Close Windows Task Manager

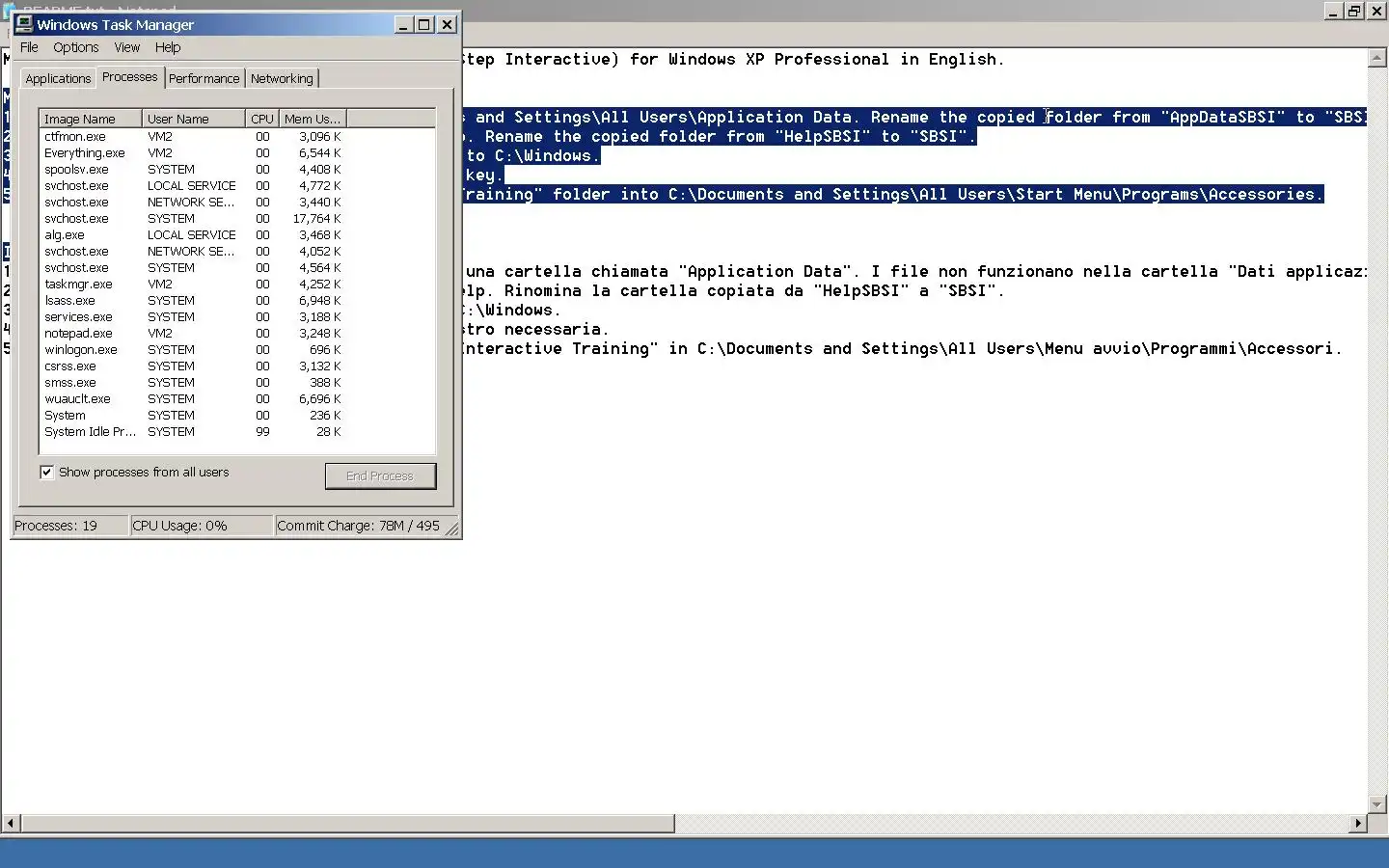click(447, 25)
